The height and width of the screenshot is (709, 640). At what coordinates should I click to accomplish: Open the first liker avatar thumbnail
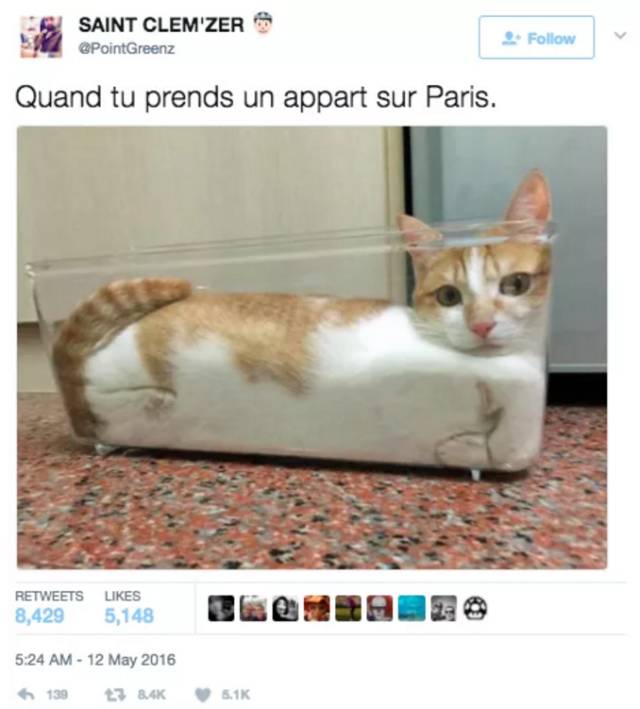click(221, 608)
